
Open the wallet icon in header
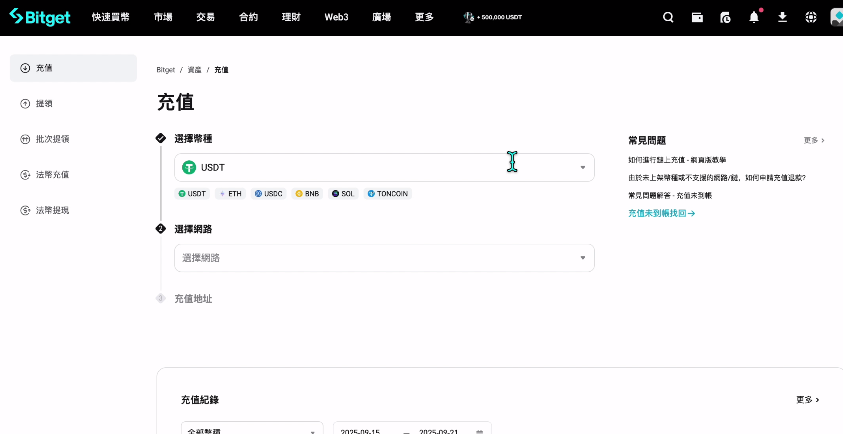click(697, 17)
